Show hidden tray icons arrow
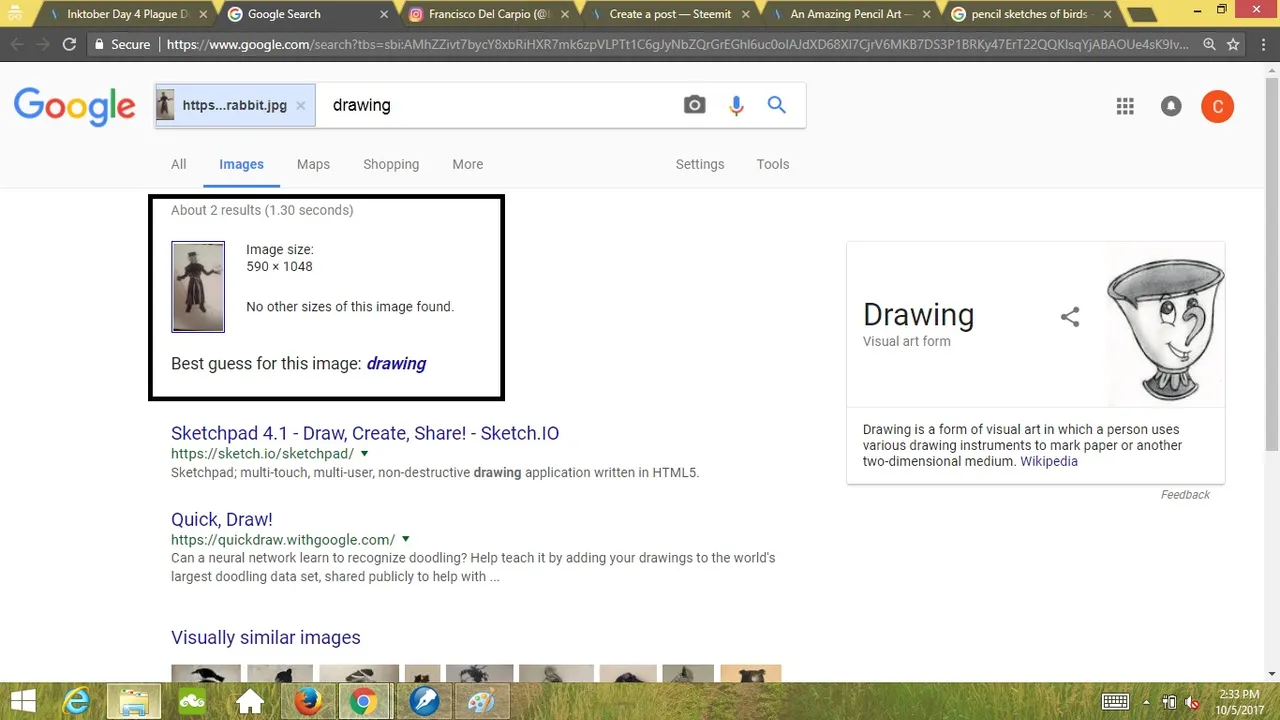The height and width of the screenshot is (720, 1280). 1145,702
